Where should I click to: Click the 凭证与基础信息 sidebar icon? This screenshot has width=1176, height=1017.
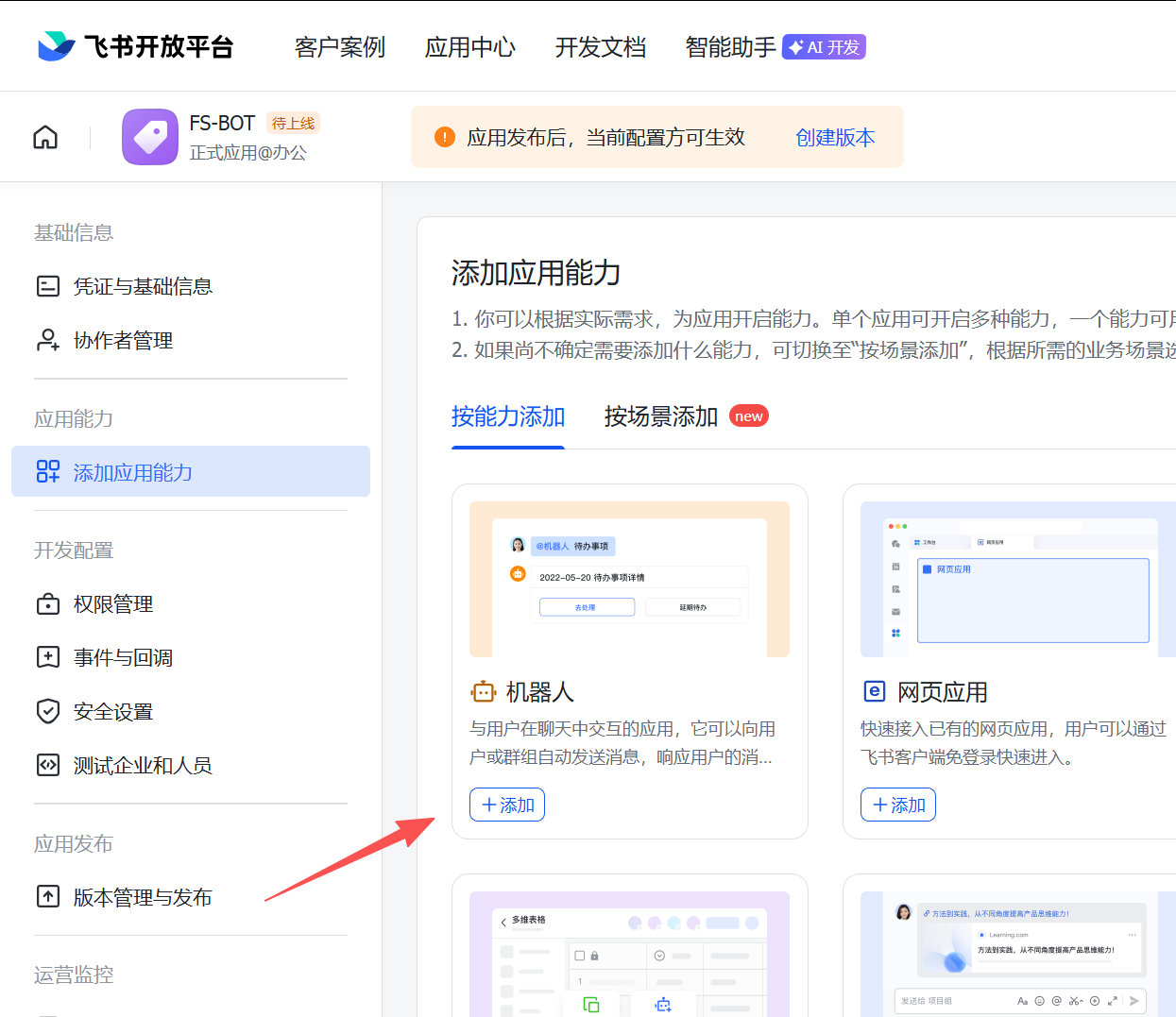point(48,286)
